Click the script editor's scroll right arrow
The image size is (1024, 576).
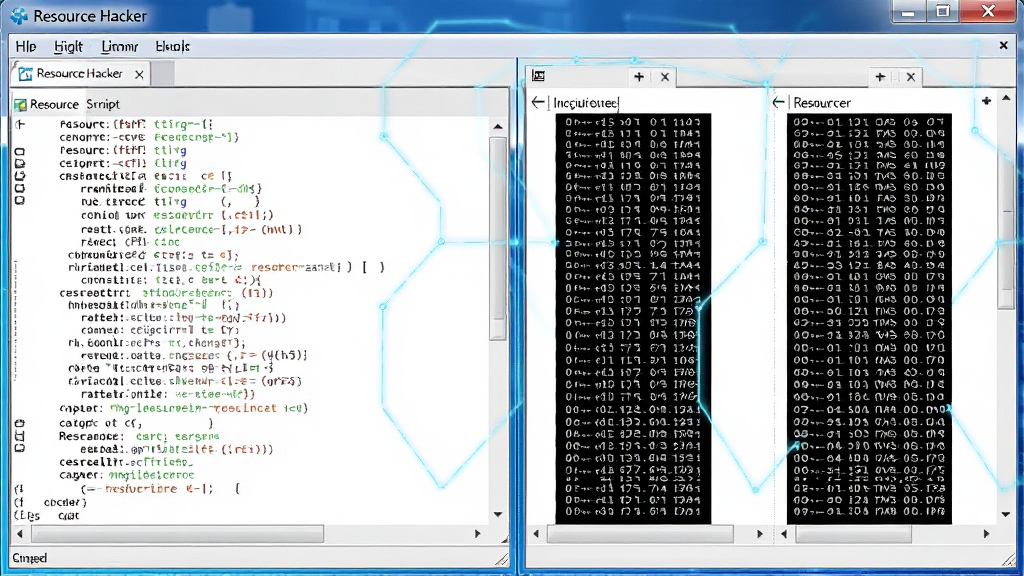tap(477, 534)
